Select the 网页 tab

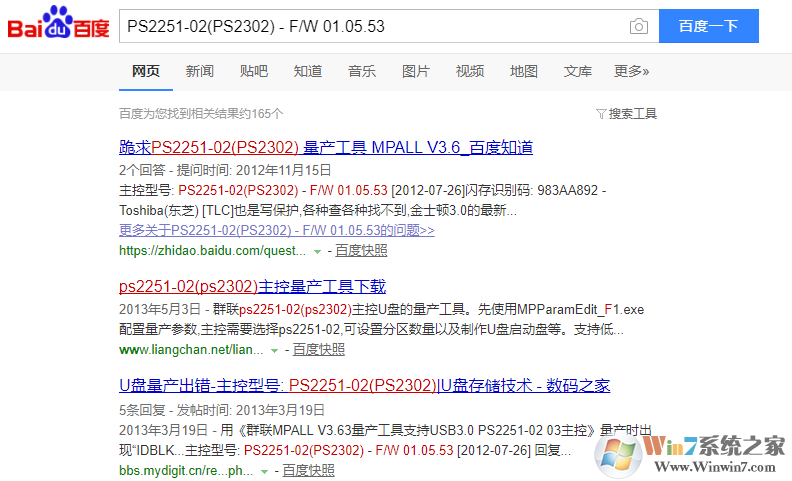click(x=145, y=71)
